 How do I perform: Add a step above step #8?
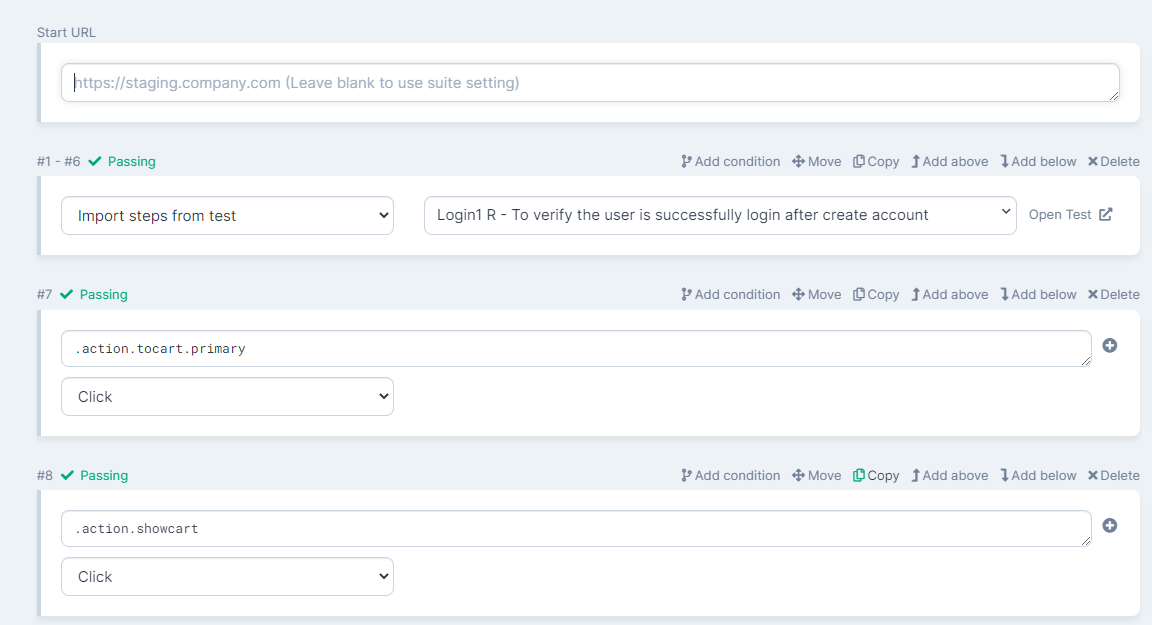coord(949,476)
